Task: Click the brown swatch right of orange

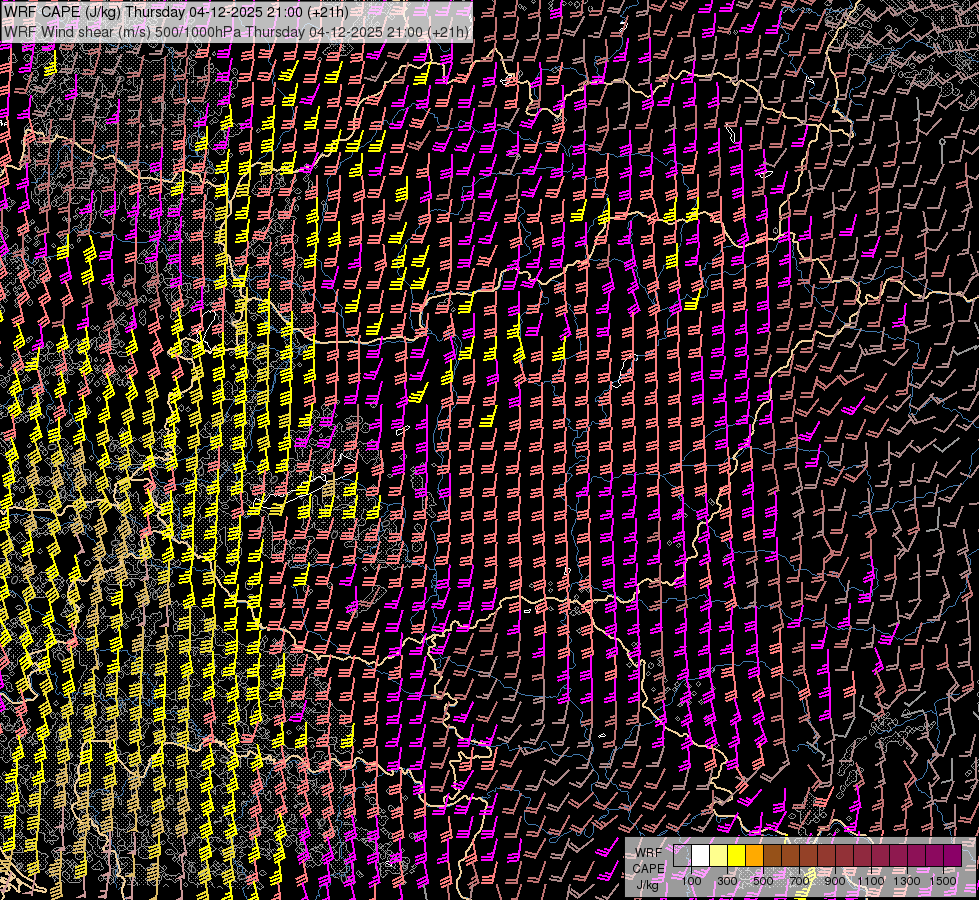Action: [772, 856]
